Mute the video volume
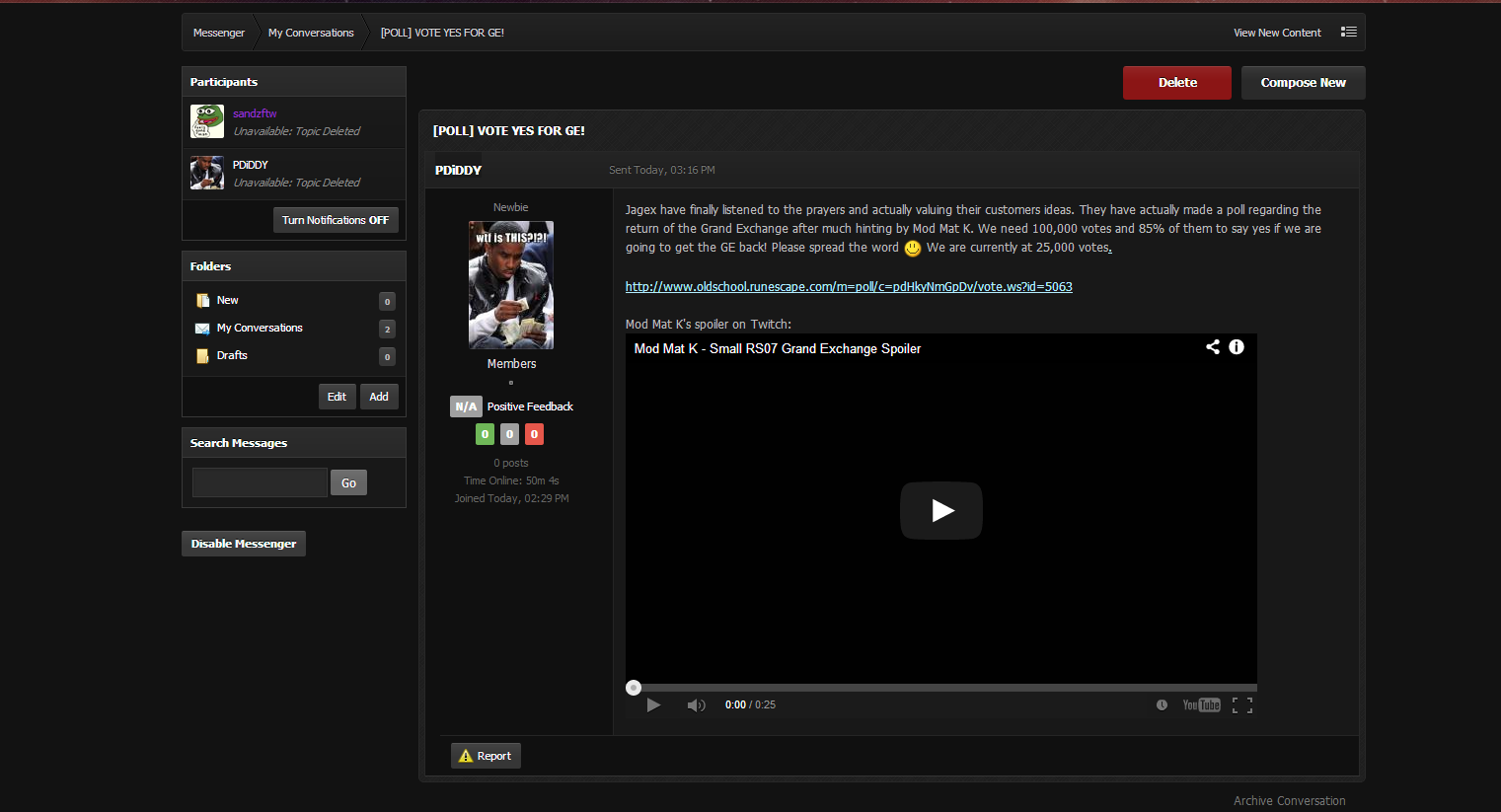Screen dimensions: 1501x812 coord(696,704)
